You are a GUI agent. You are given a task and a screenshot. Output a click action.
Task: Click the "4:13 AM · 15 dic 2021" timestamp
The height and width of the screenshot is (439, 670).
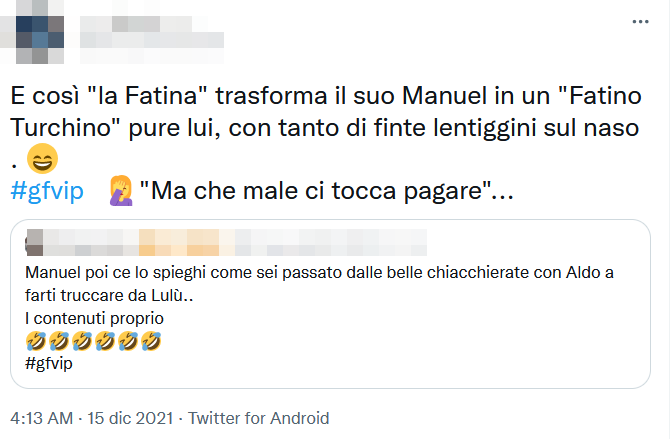tap(91, 417)
